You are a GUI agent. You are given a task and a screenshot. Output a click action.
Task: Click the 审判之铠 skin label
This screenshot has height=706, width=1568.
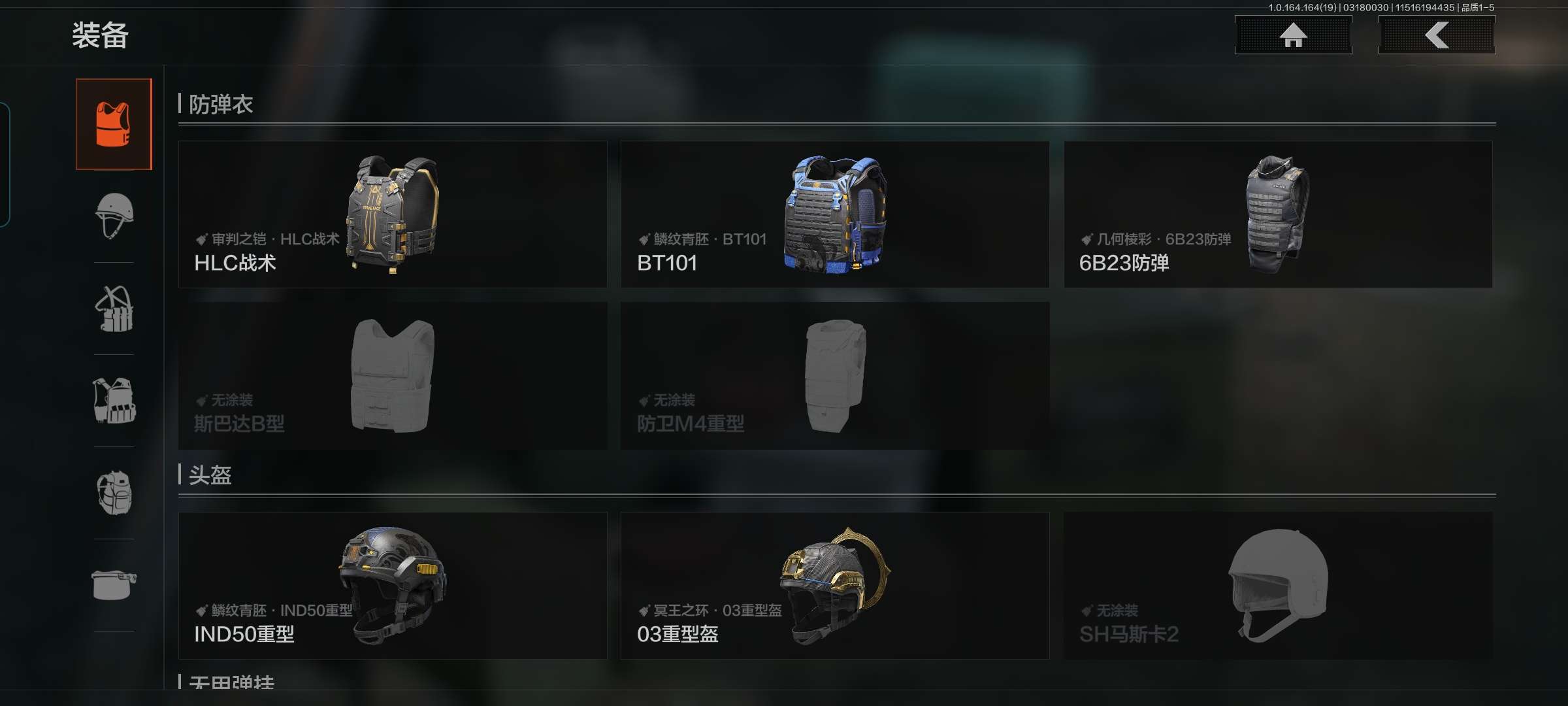[239, 239]
